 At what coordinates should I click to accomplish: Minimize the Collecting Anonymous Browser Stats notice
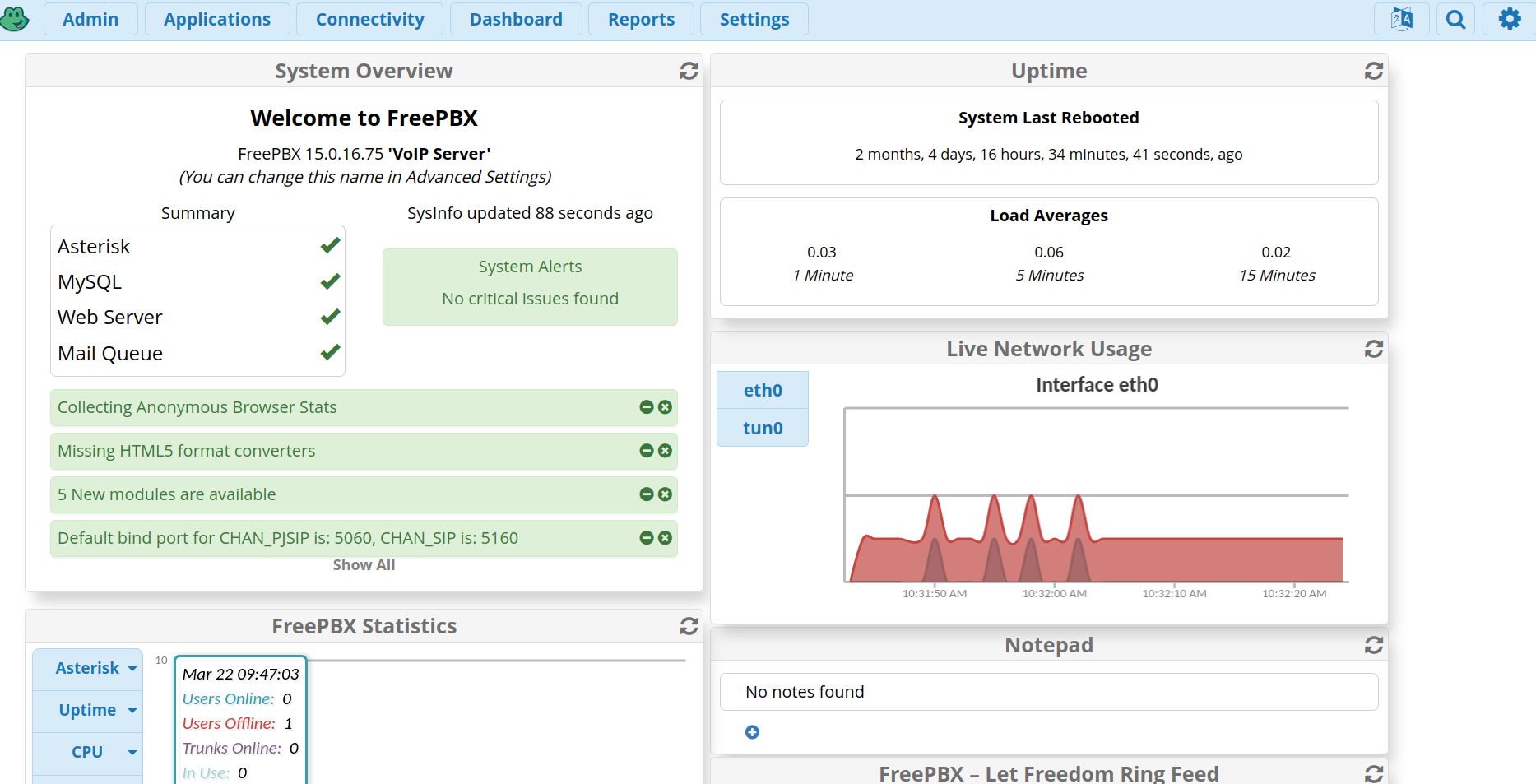pyautogui.click(x=647, y=407)
